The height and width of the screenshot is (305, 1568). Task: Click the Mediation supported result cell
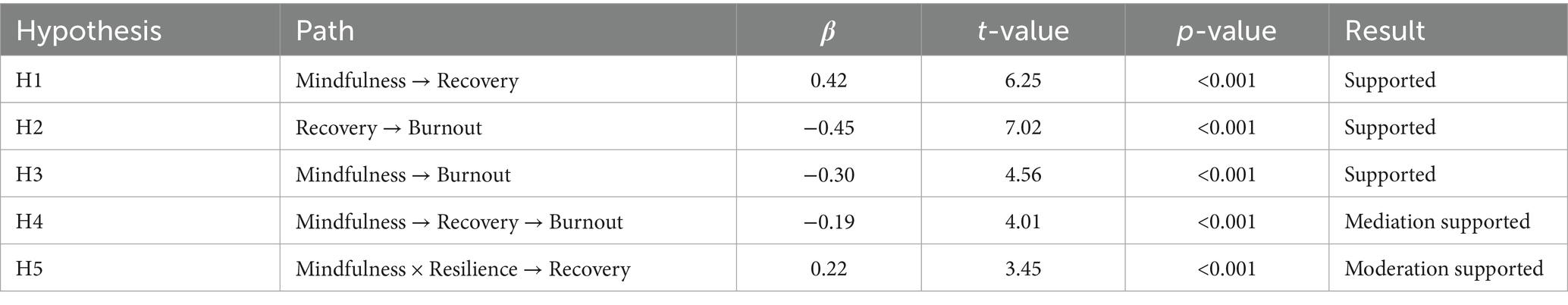click(x=1437, y=222)
